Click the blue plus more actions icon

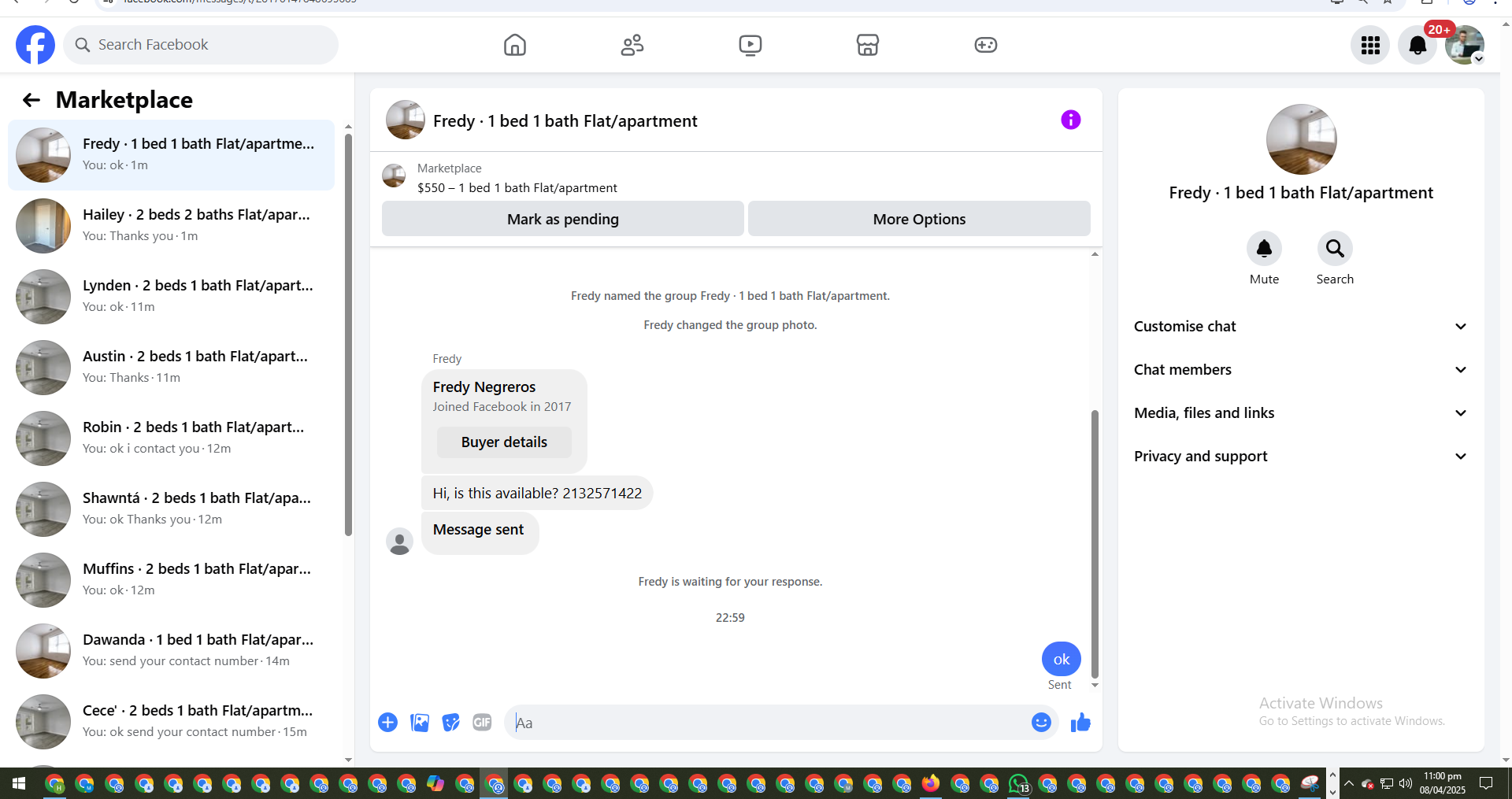click(x=387, y=722)
